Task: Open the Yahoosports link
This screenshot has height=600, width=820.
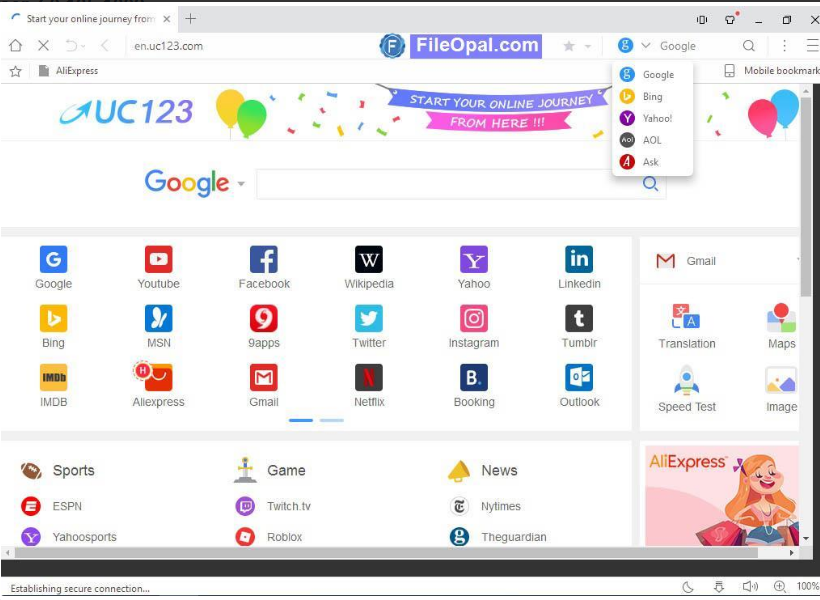Action: point(69,537)
